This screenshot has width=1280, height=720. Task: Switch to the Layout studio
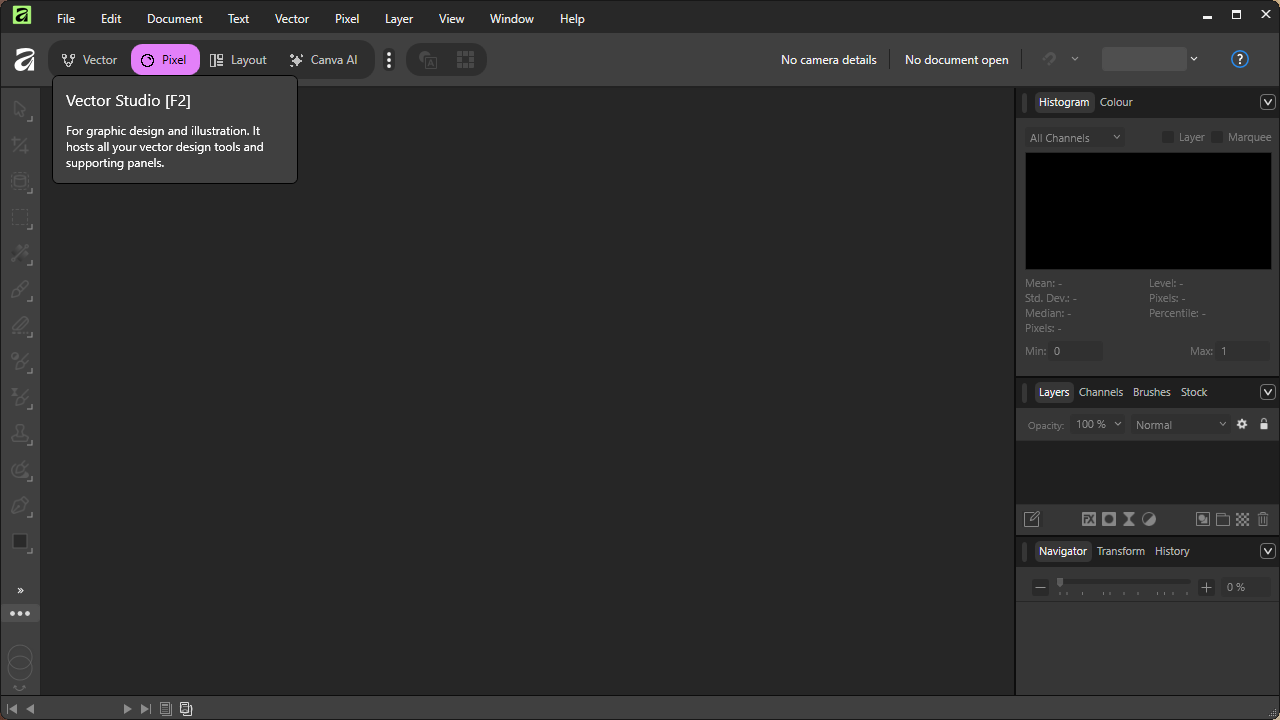pos(238,60)
